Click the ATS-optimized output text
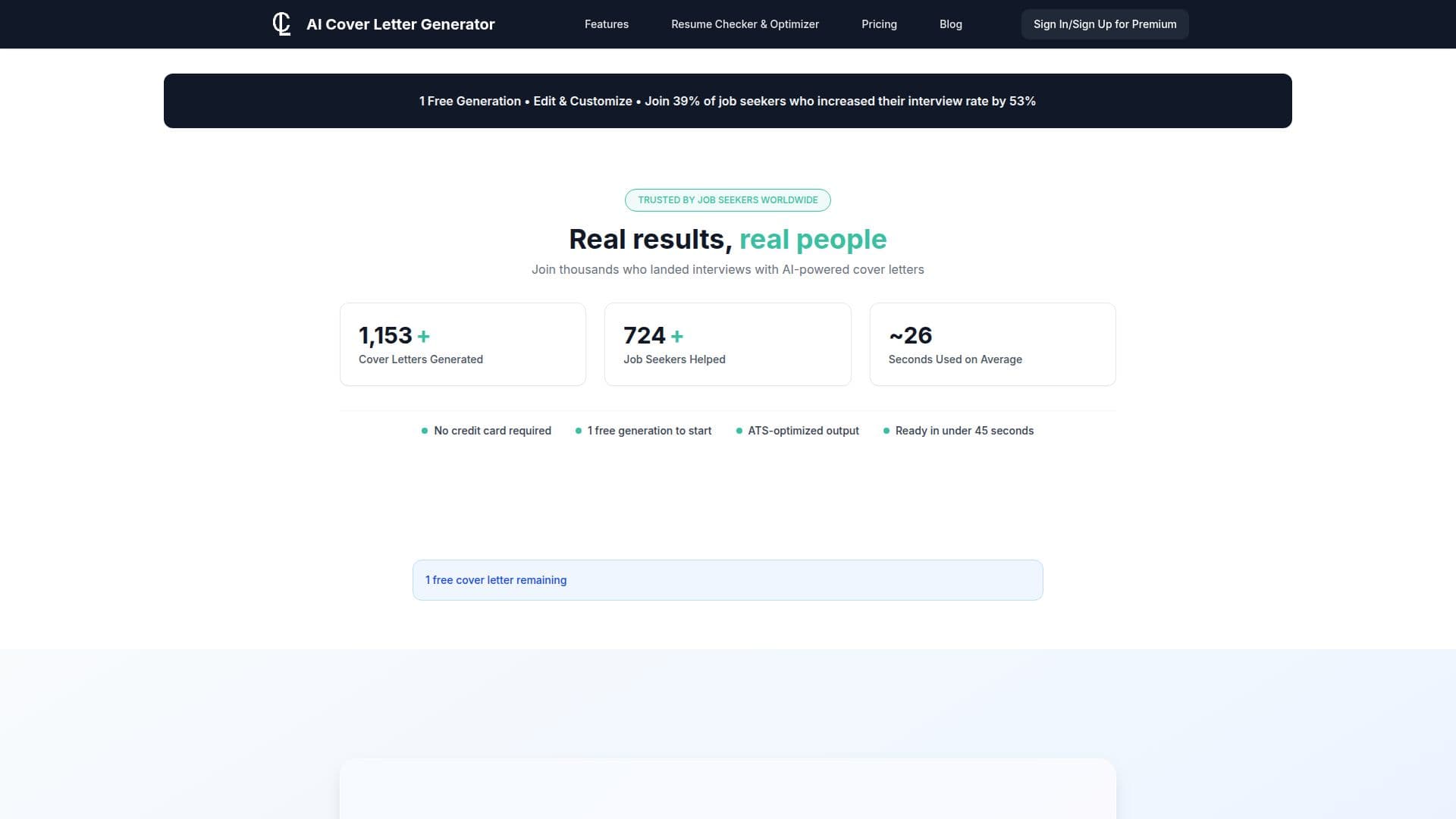The height and width of the screenshot is (819, 1456). [803, 431]
